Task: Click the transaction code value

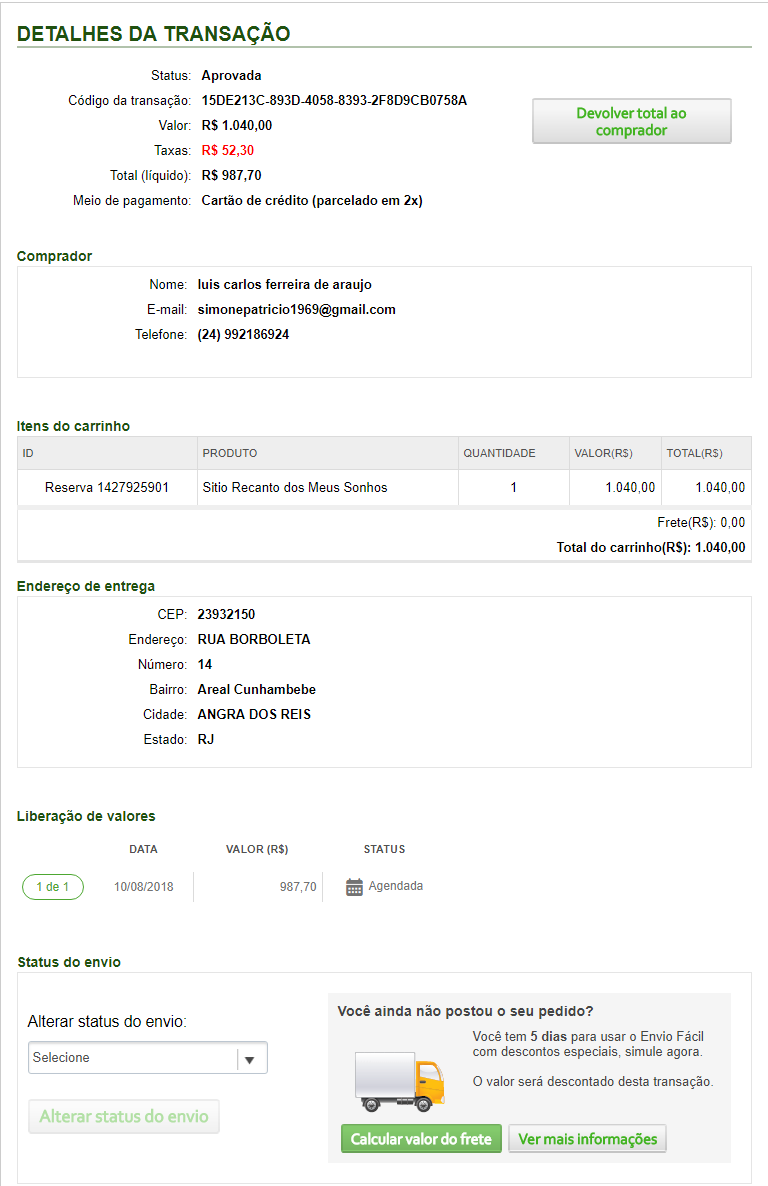Action: (334, 101)
